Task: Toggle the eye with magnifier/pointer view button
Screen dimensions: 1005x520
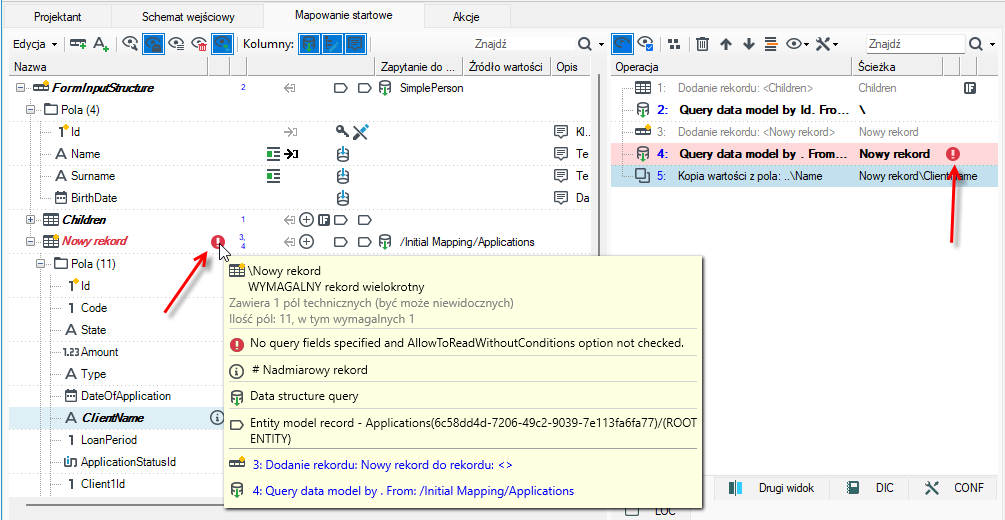Action: click(131, 44)
